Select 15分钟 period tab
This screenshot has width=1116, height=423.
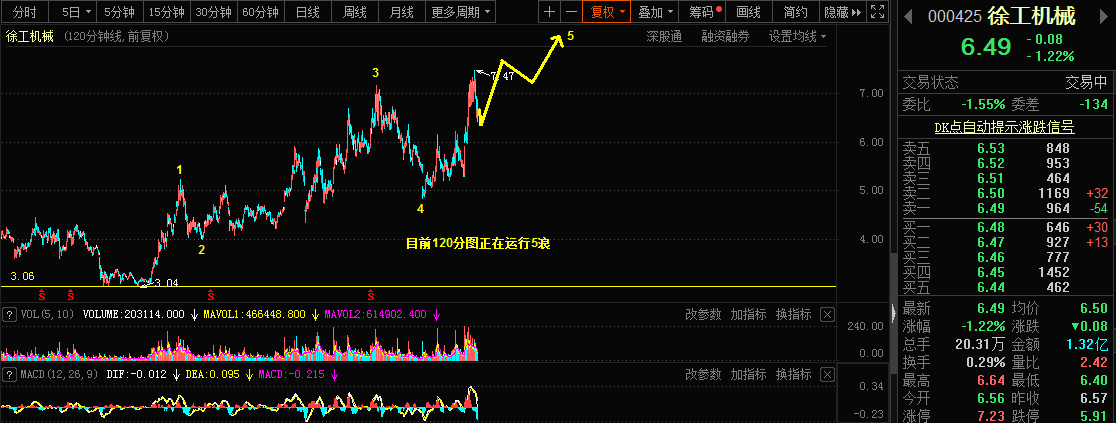(x=167, y=12)
